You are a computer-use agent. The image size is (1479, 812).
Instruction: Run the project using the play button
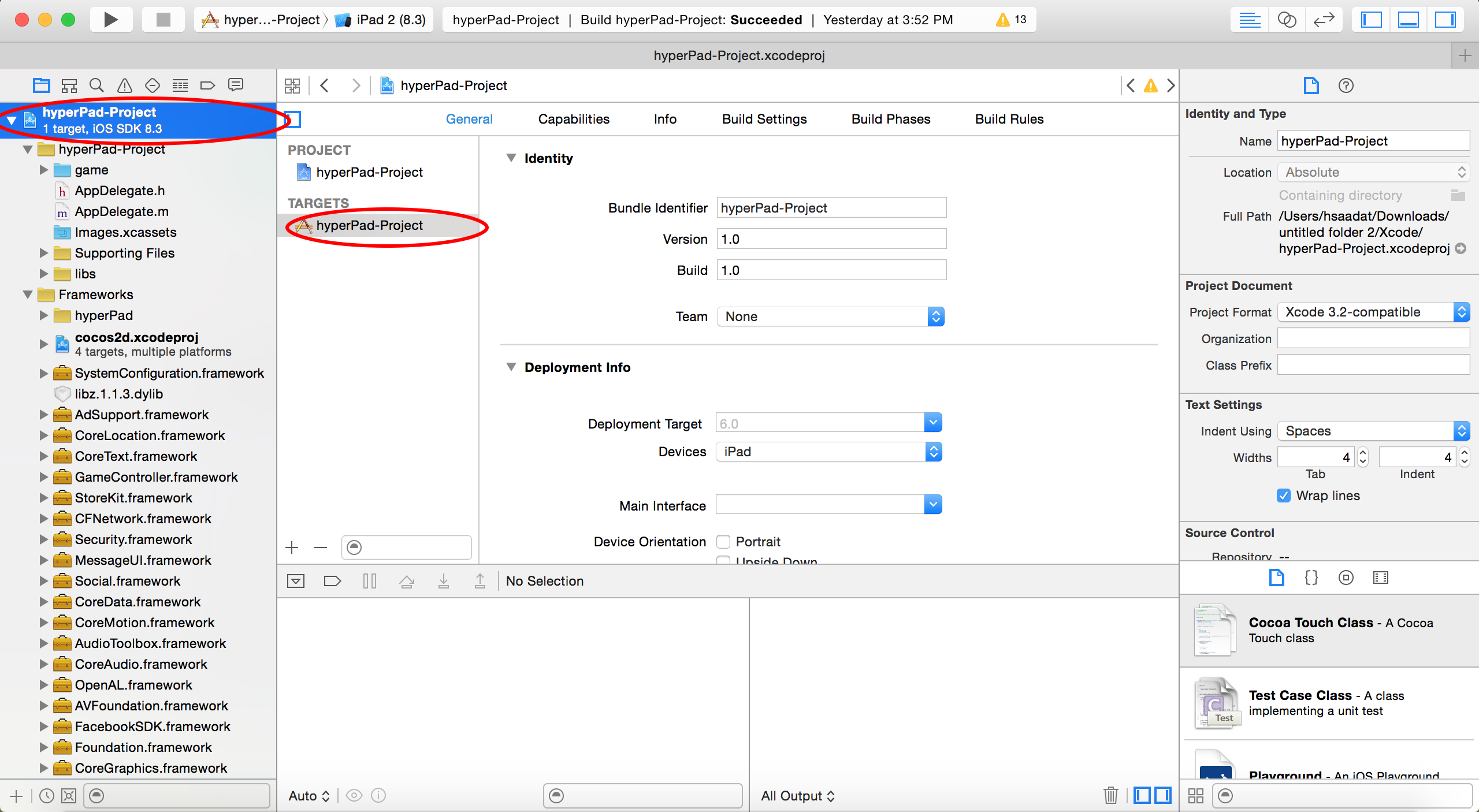click(110, 19)
